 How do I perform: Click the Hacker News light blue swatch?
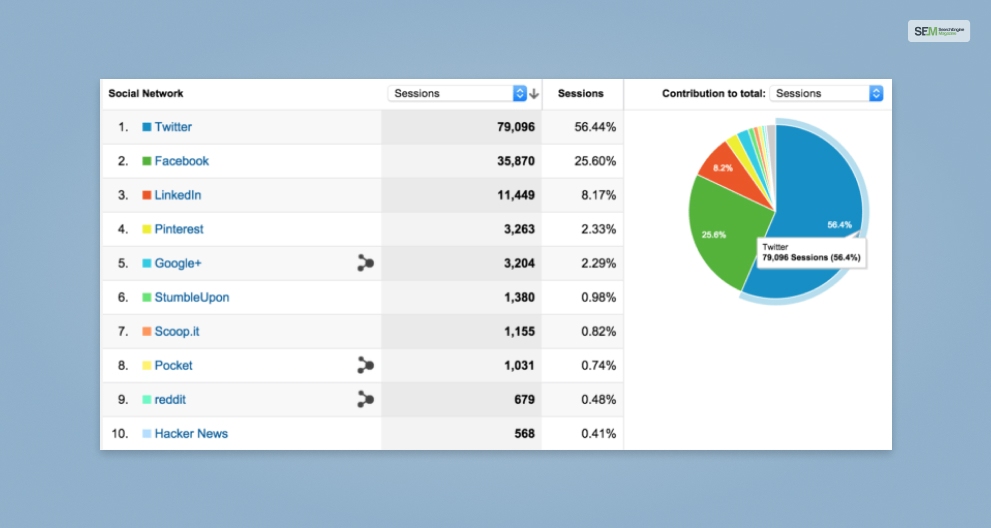tap(147, 434)
